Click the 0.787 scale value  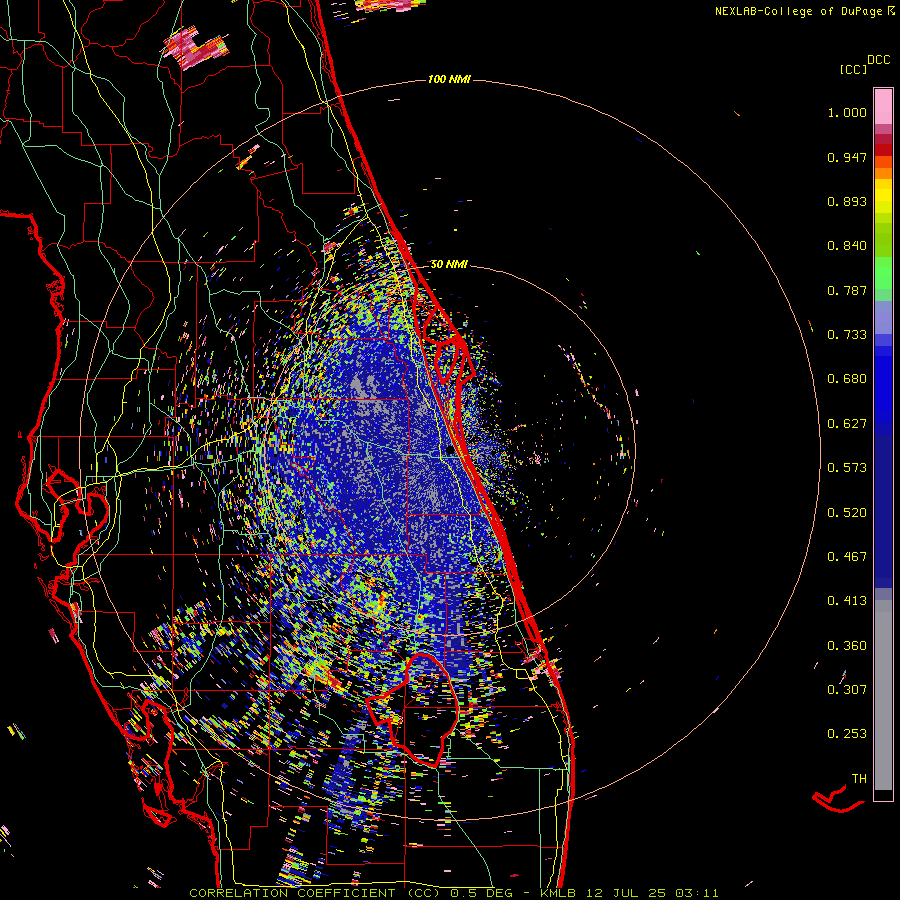(x=847, y=290)
